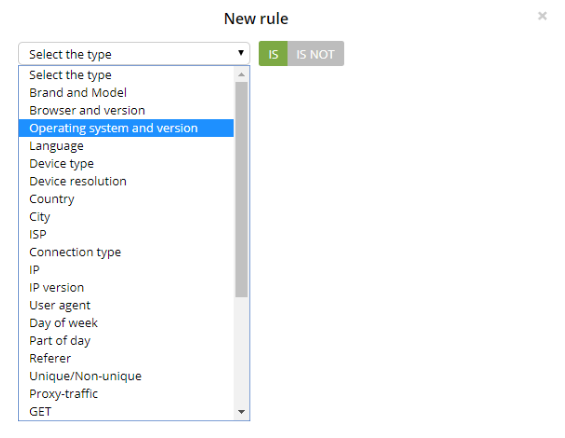Select Connection type option
565x438 pixels.
(x=126, y=252)
